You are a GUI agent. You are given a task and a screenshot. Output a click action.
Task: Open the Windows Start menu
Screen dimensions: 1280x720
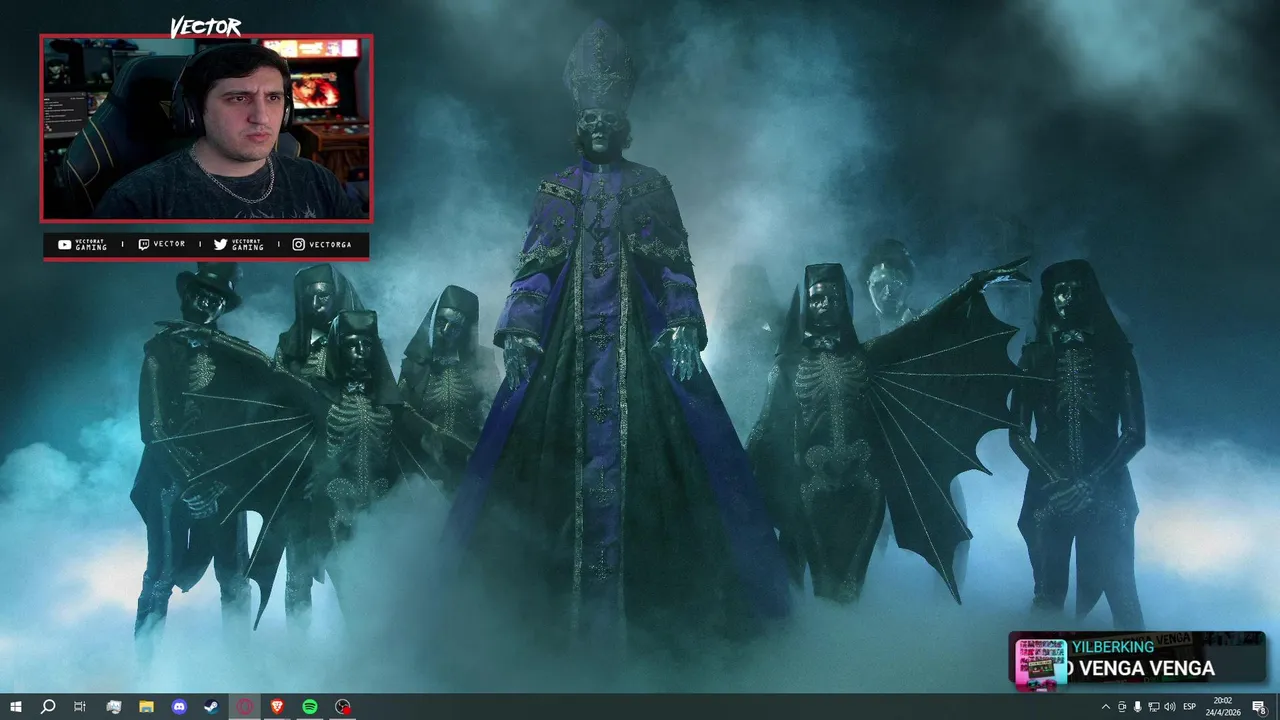pos(16,707)
